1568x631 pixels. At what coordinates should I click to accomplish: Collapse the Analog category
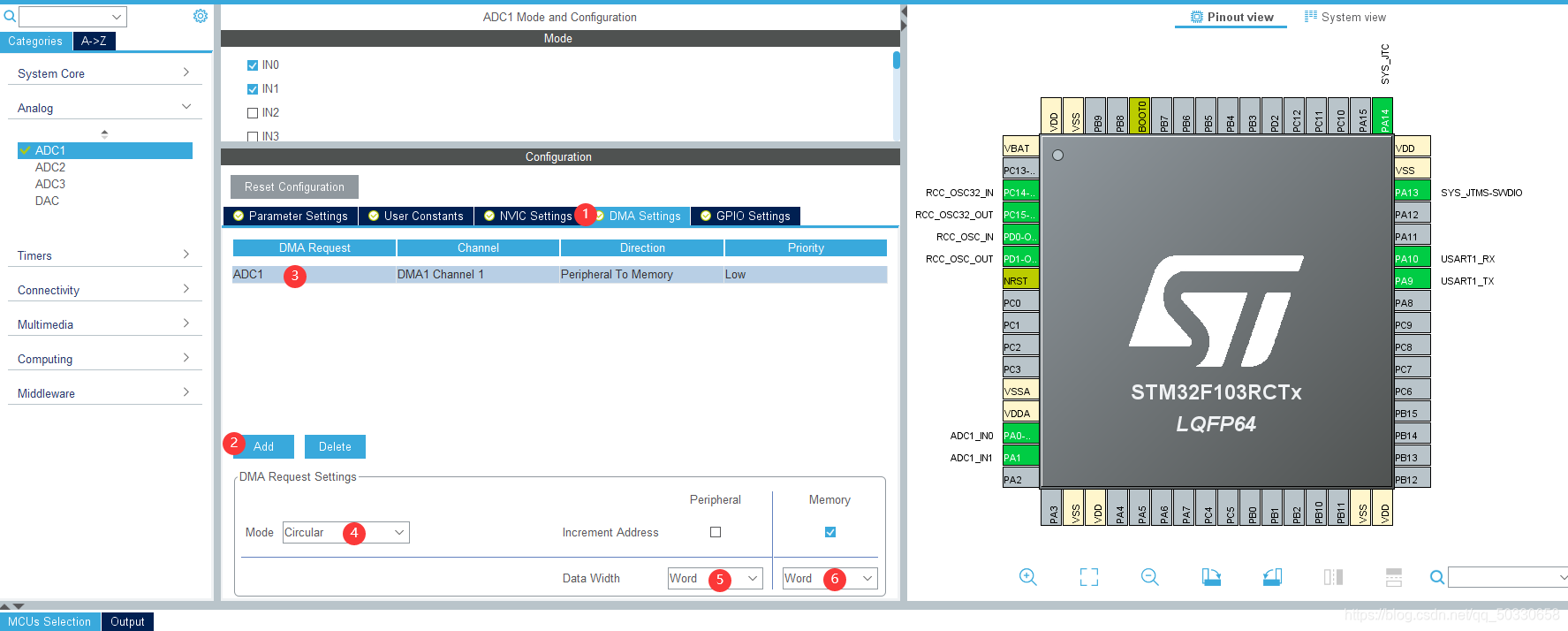pyautogui.click(x=104, y=108)
